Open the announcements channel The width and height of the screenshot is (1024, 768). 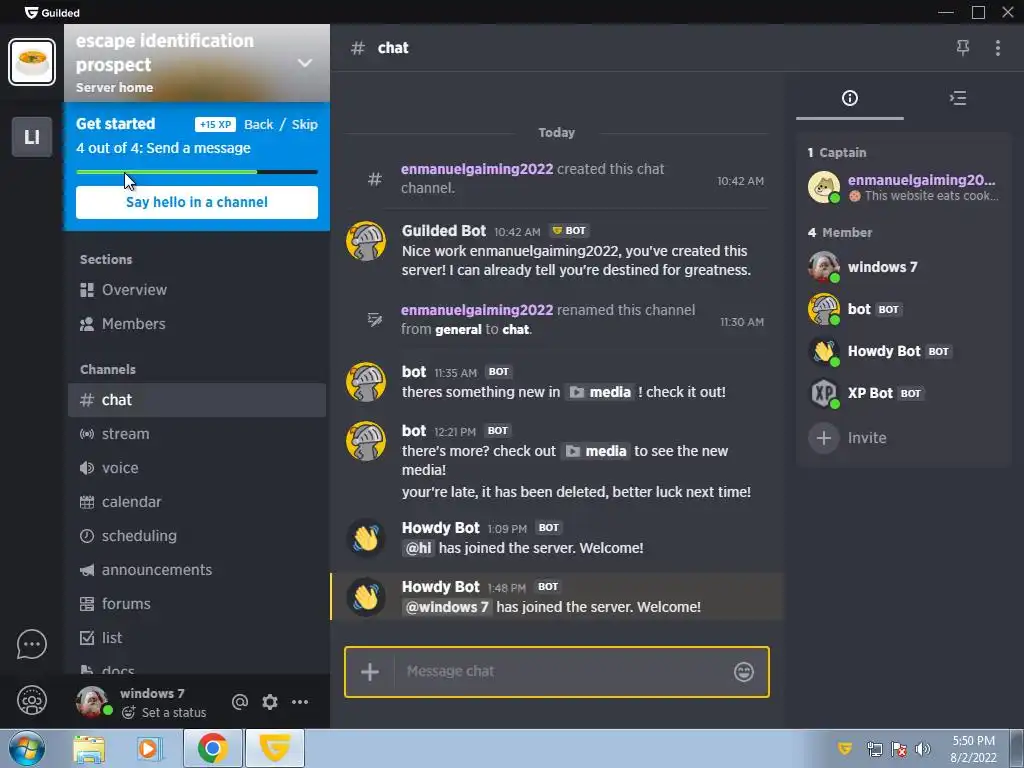point(197,569)
